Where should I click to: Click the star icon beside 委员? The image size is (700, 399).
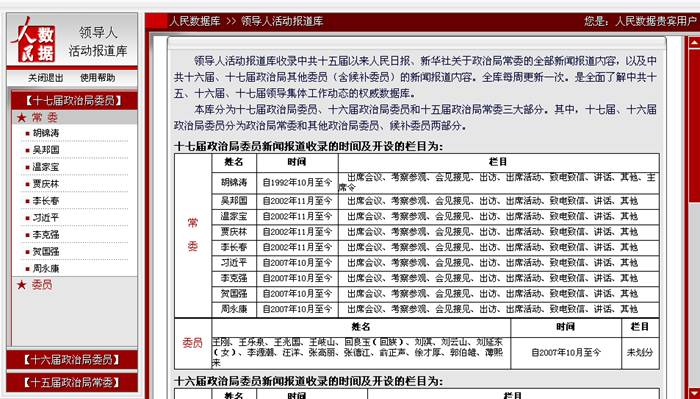pyautogui.click(x=21, y=285)
